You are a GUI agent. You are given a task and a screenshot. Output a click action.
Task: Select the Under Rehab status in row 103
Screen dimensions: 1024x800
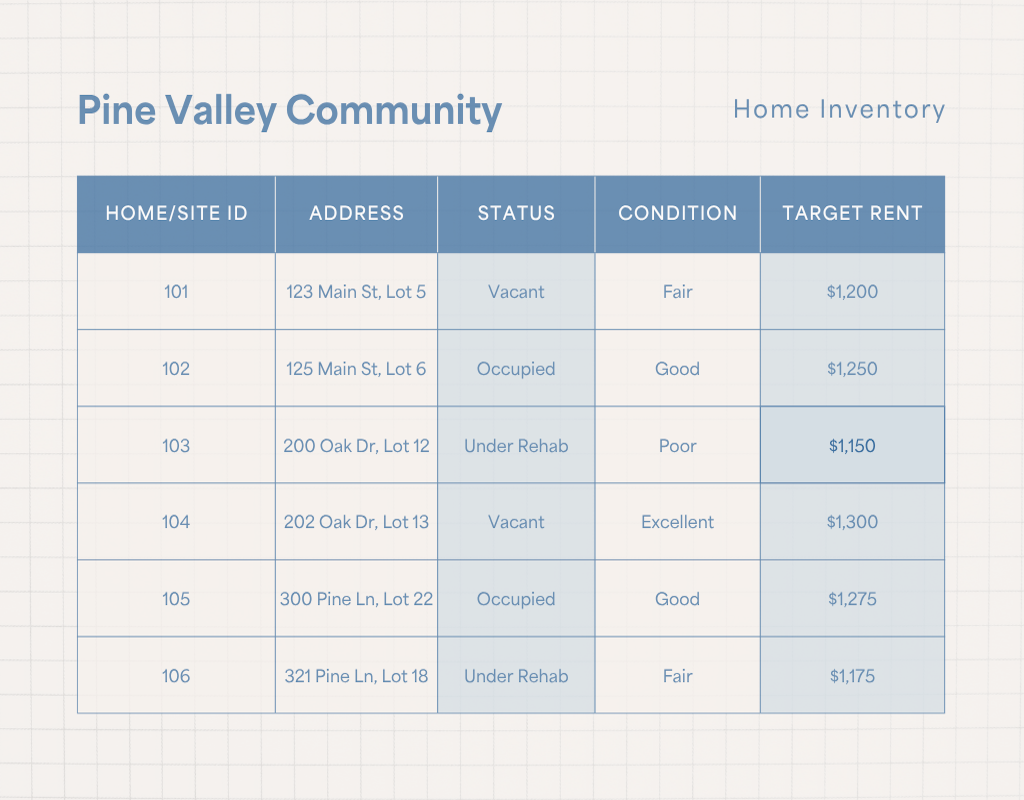[516, 445]
